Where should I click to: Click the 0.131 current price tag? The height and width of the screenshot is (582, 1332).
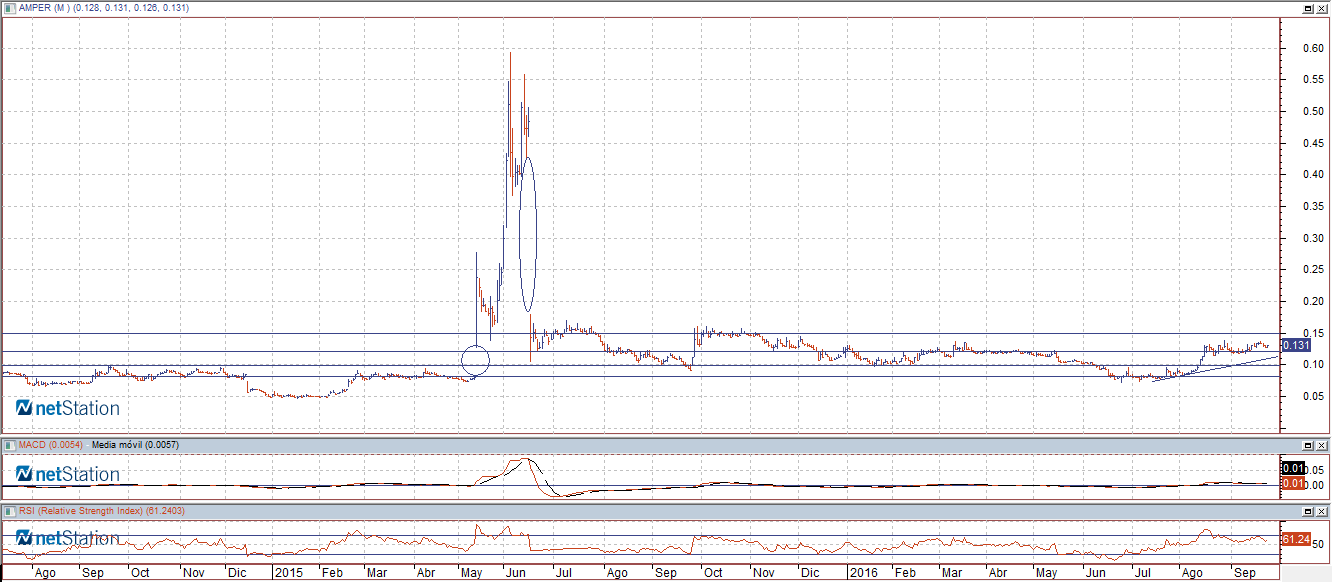pos(1295,345)
